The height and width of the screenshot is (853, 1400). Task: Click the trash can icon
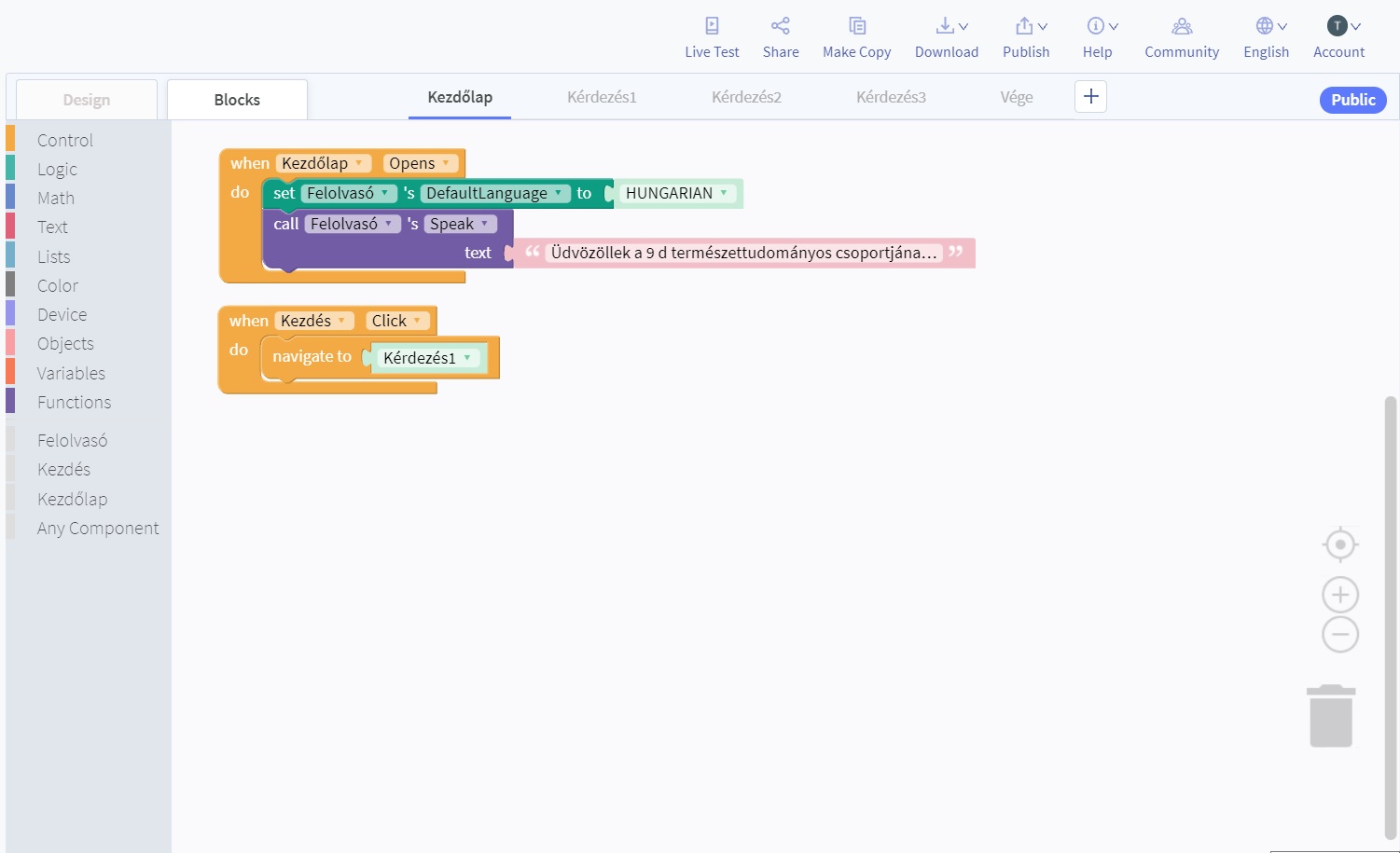click(x=1331, y=716)
